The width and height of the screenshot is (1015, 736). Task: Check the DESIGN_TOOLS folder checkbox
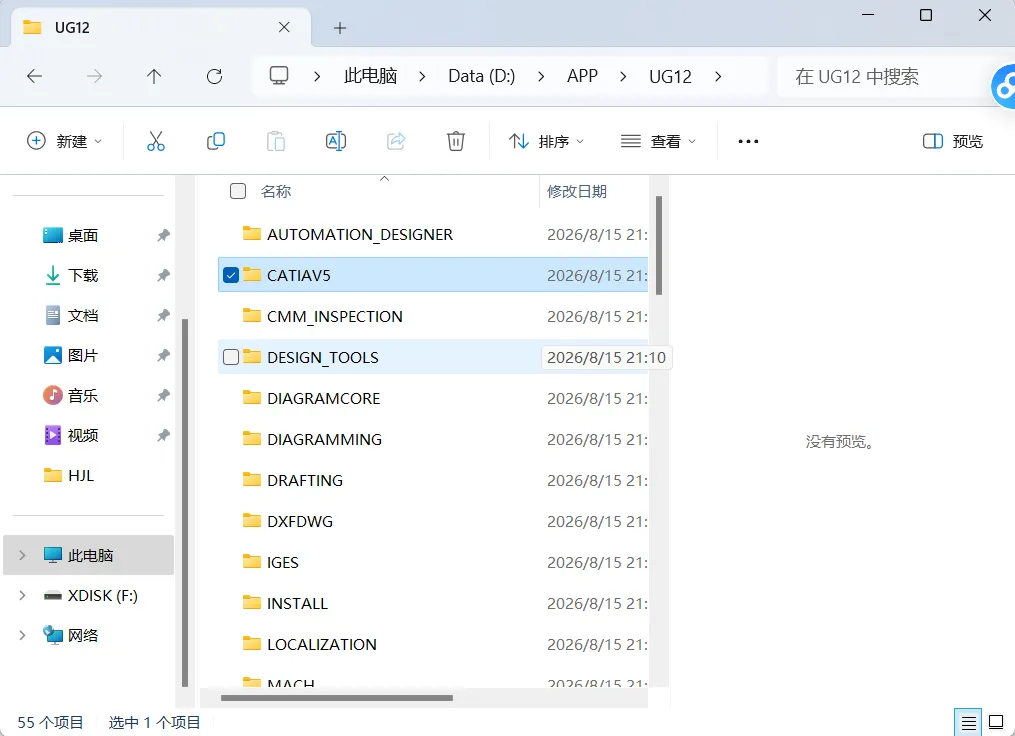pos(231,357)
